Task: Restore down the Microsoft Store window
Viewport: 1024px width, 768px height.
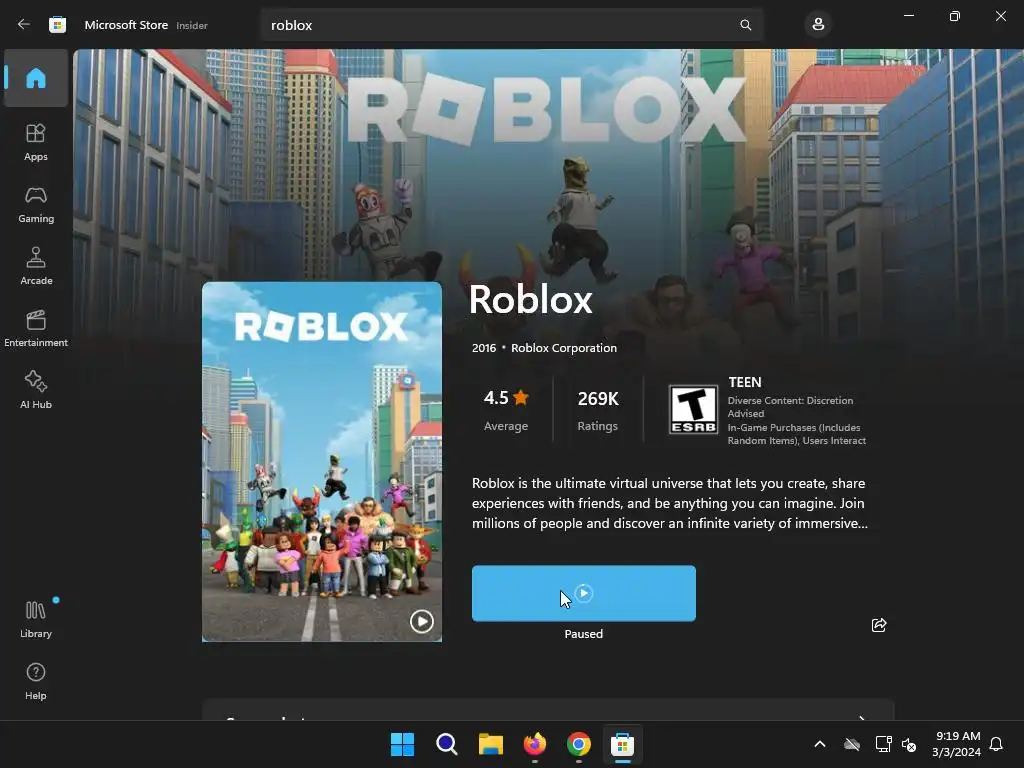Action: tap(955, 16)
